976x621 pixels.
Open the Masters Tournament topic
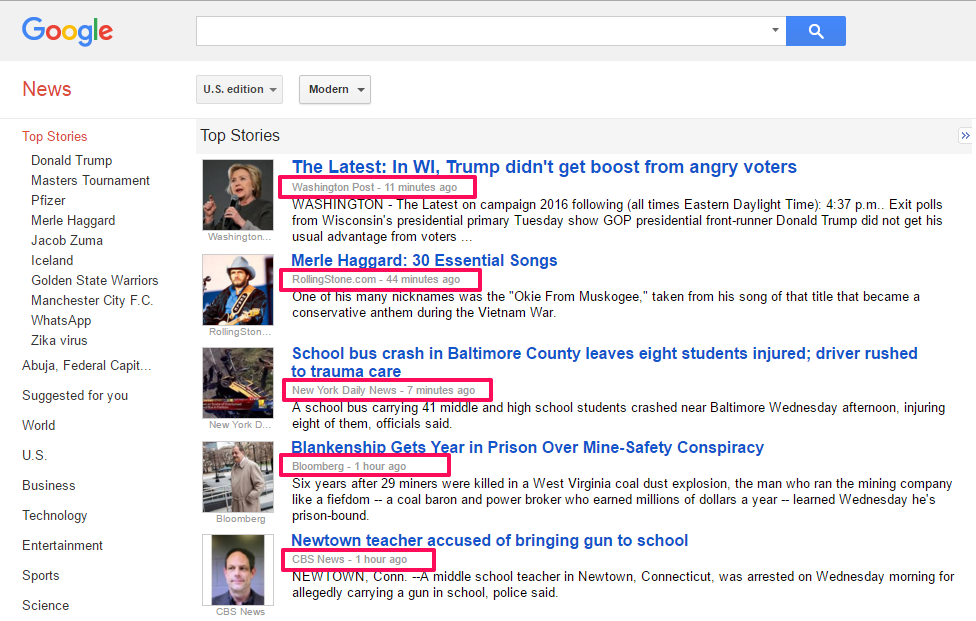(90, 180)
